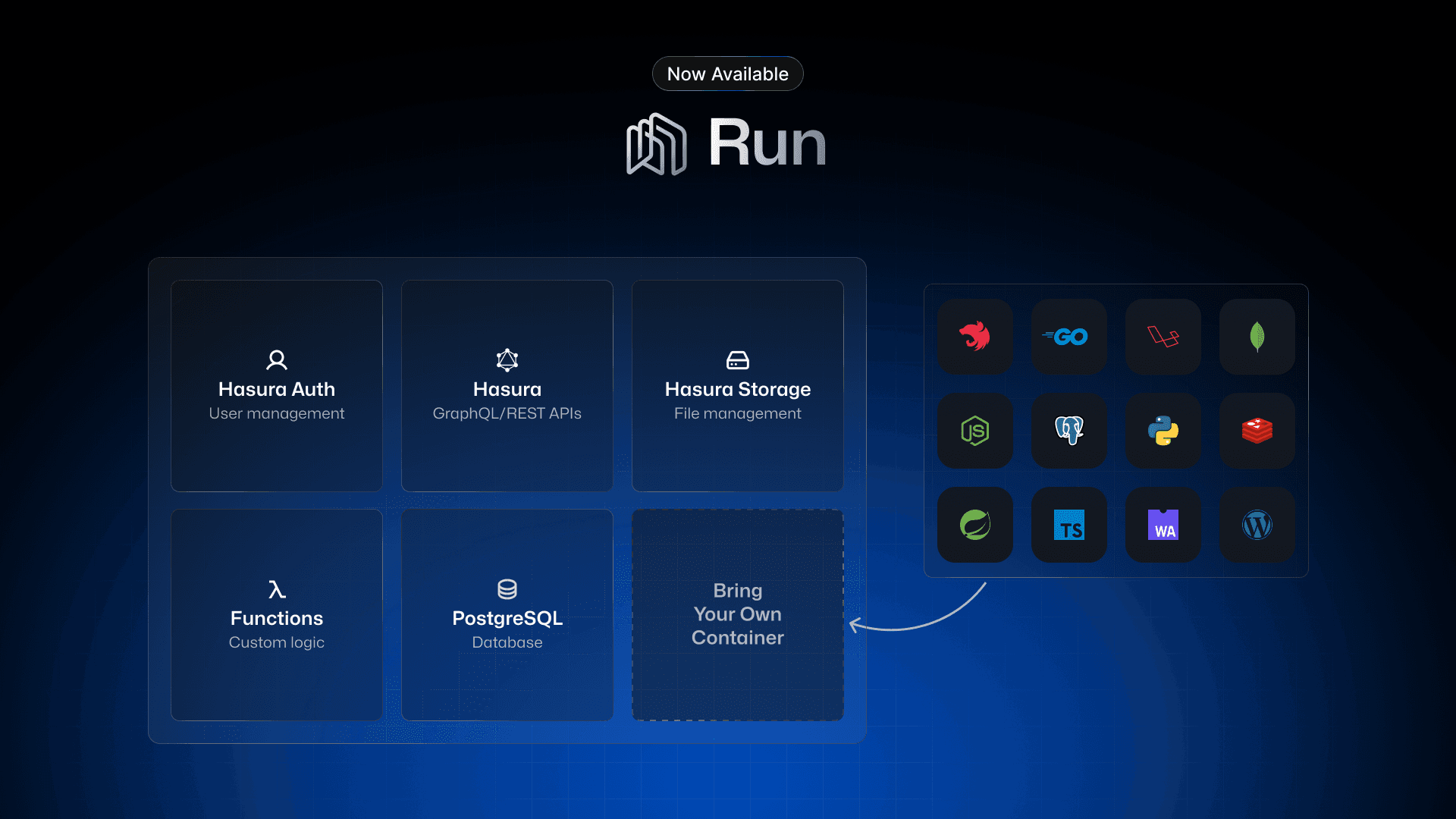The width and height of the screenshot is (1456, 819).
Task: Click the Hasura Storage title
Action: tap(738, 389)
